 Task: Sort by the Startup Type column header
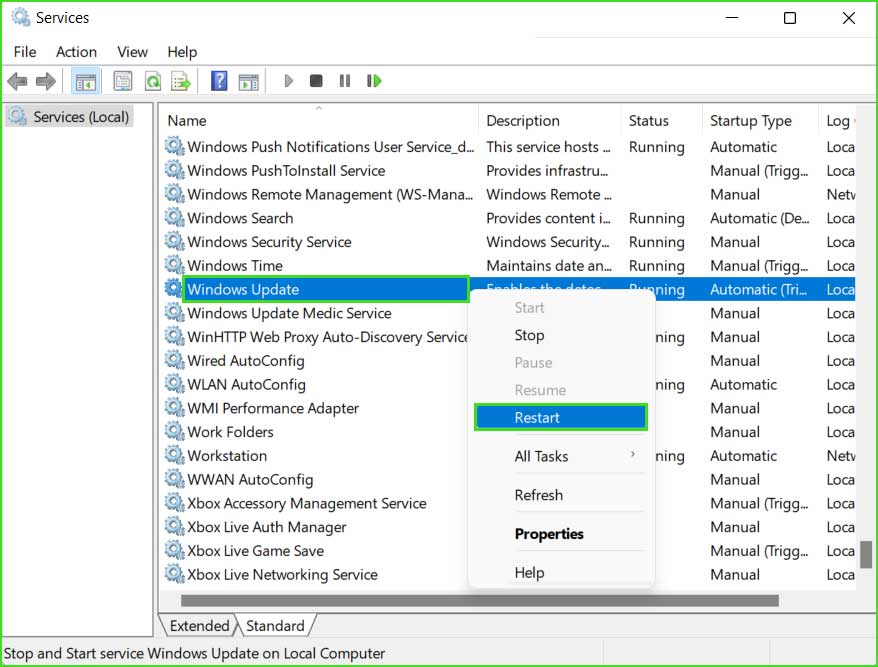[x=760, y=120]
